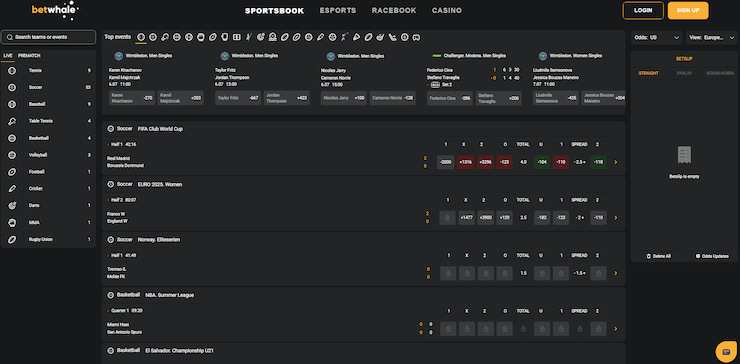Select the +1316 draw odds for Real Madrid match
Image resolution: width=740 pixels, height=364 pixels.
click(465, 162)
